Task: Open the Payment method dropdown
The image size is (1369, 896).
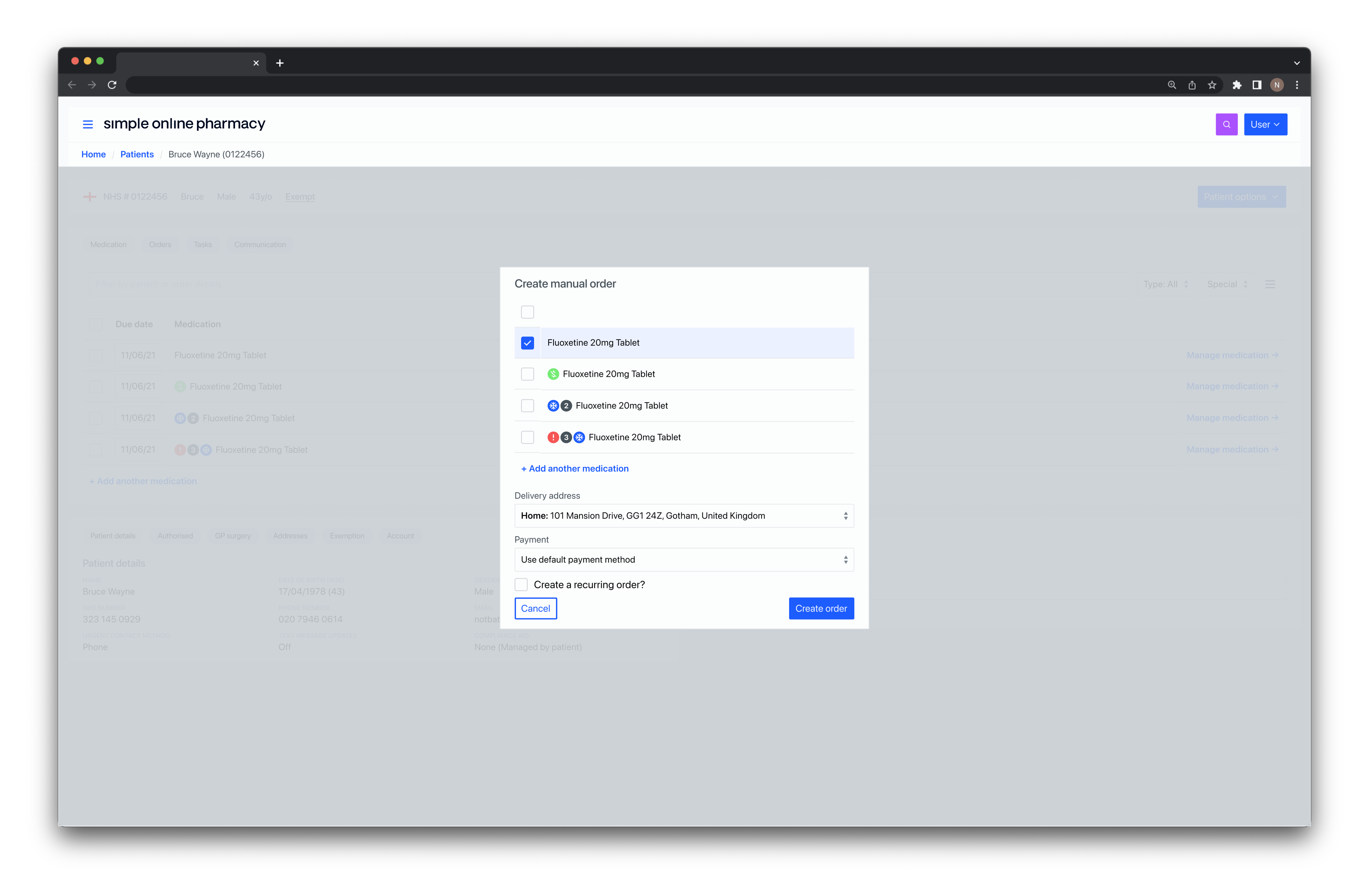Action: pyautogui.click(x=684, y=560)
